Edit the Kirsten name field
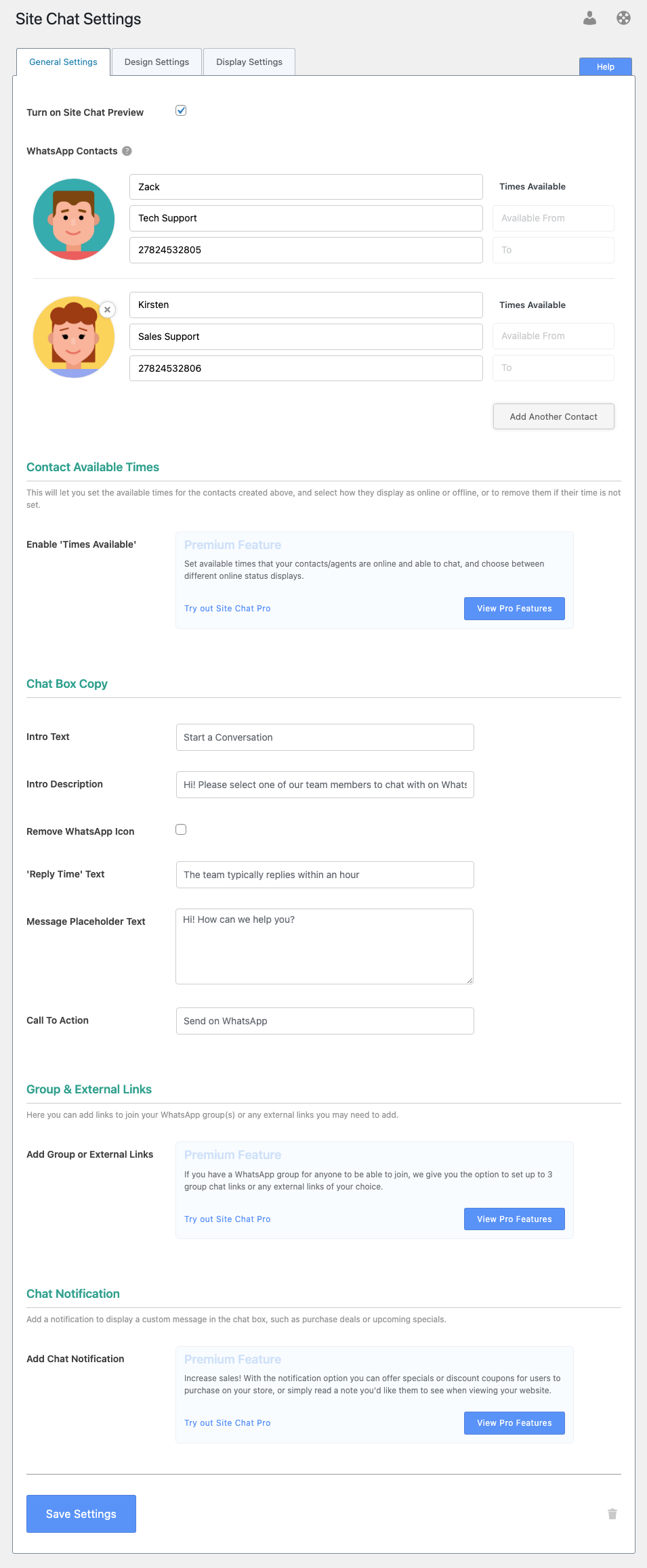 [306, 305]
